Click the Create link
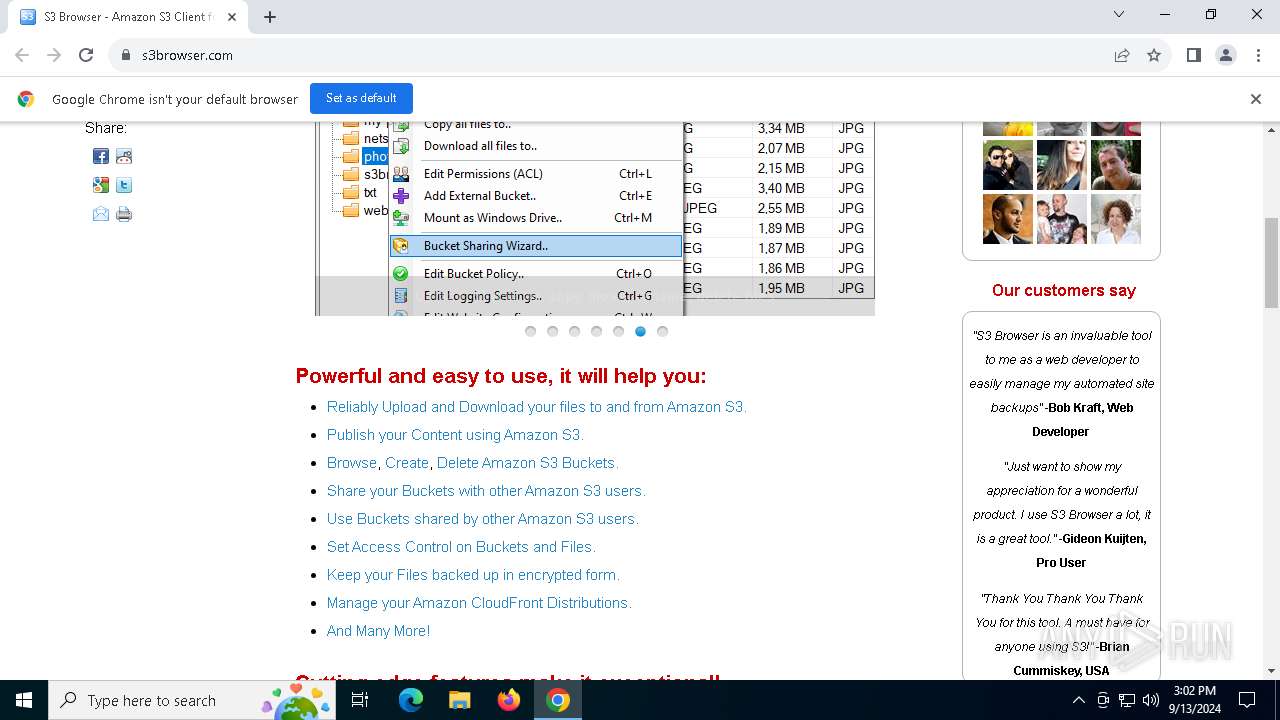Image resolution: width=1280 pixels, height=720 pixels. click(x=407, y=463)
